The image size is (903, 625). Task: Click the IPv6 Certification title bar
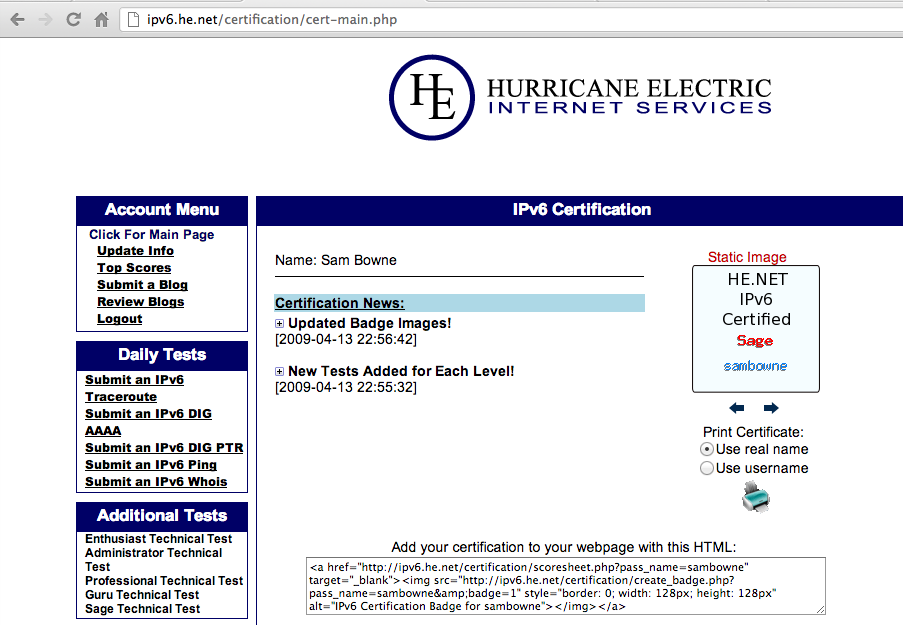(582, 210)
